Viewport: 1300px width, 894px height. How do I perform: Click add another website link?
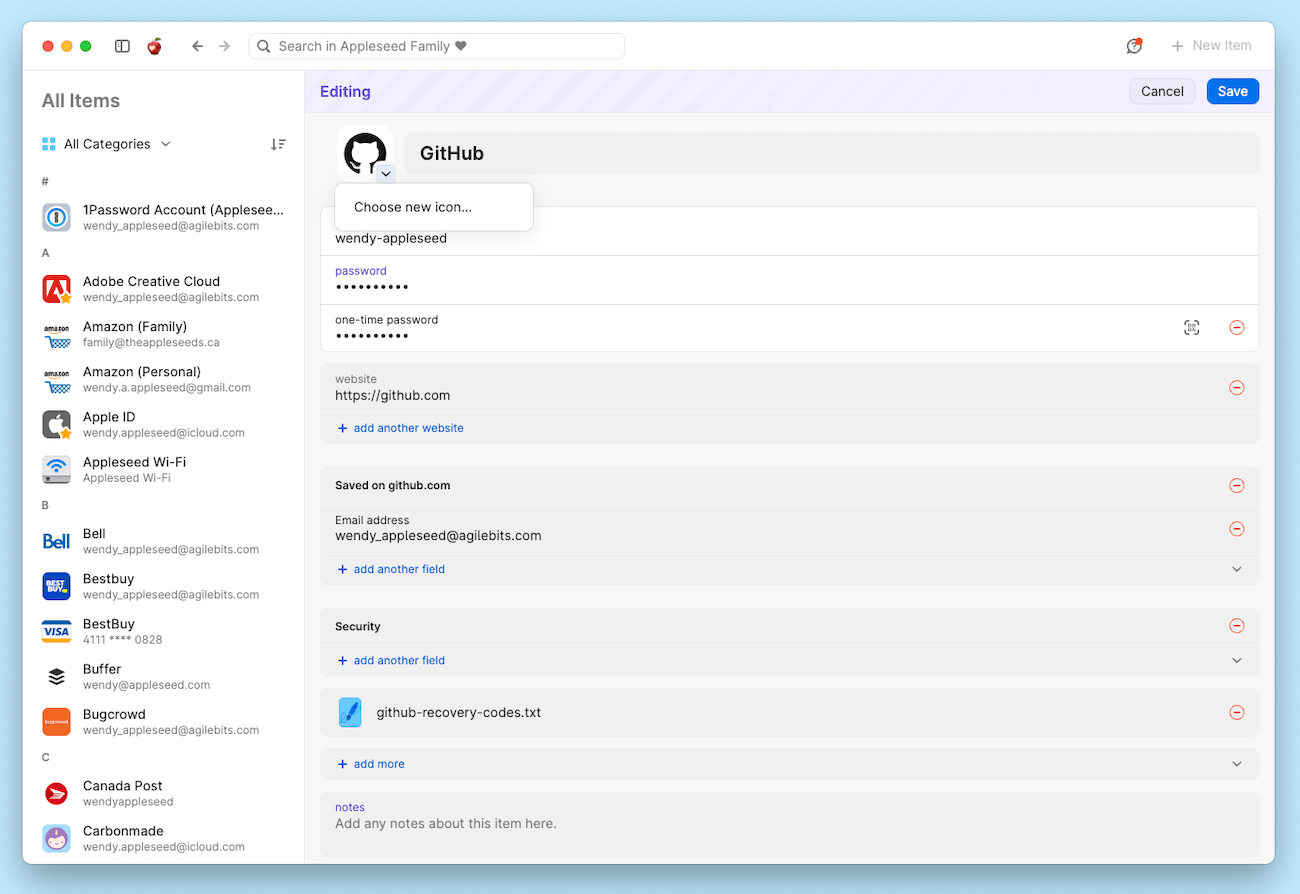point(400,428)
